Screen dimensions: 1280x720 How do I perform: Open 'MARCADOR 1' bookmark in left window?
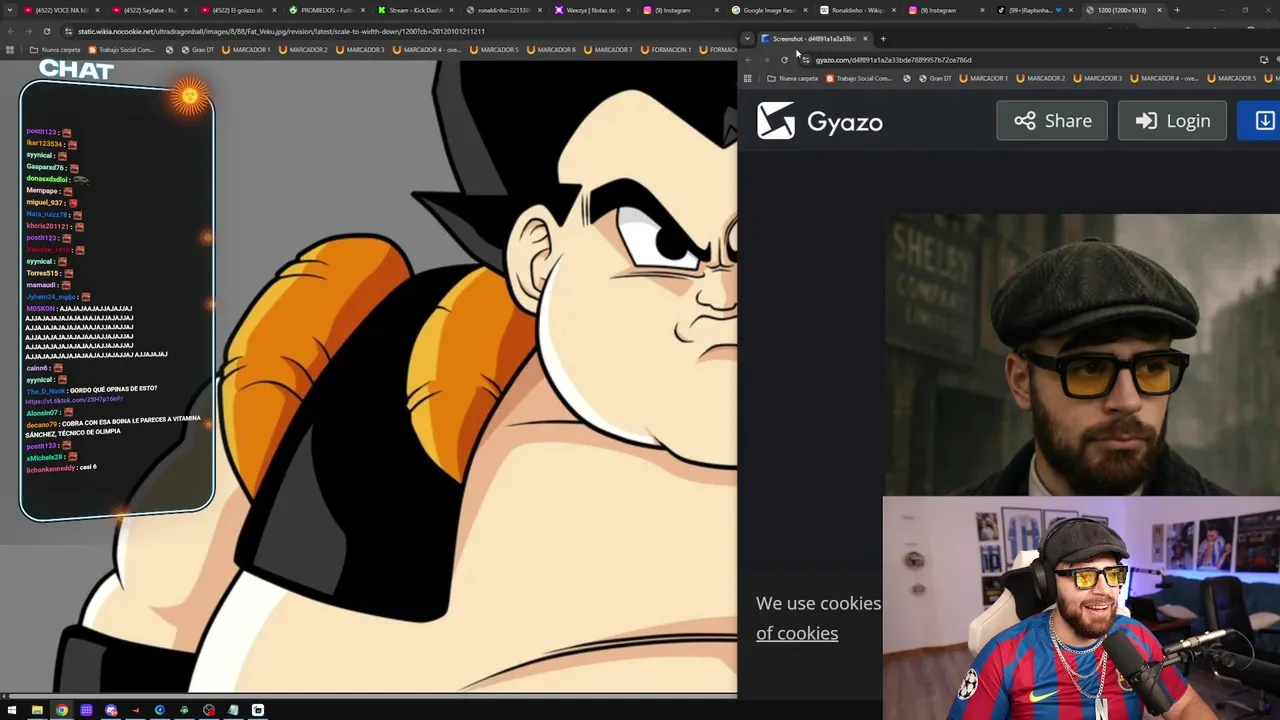coord(246,50)
